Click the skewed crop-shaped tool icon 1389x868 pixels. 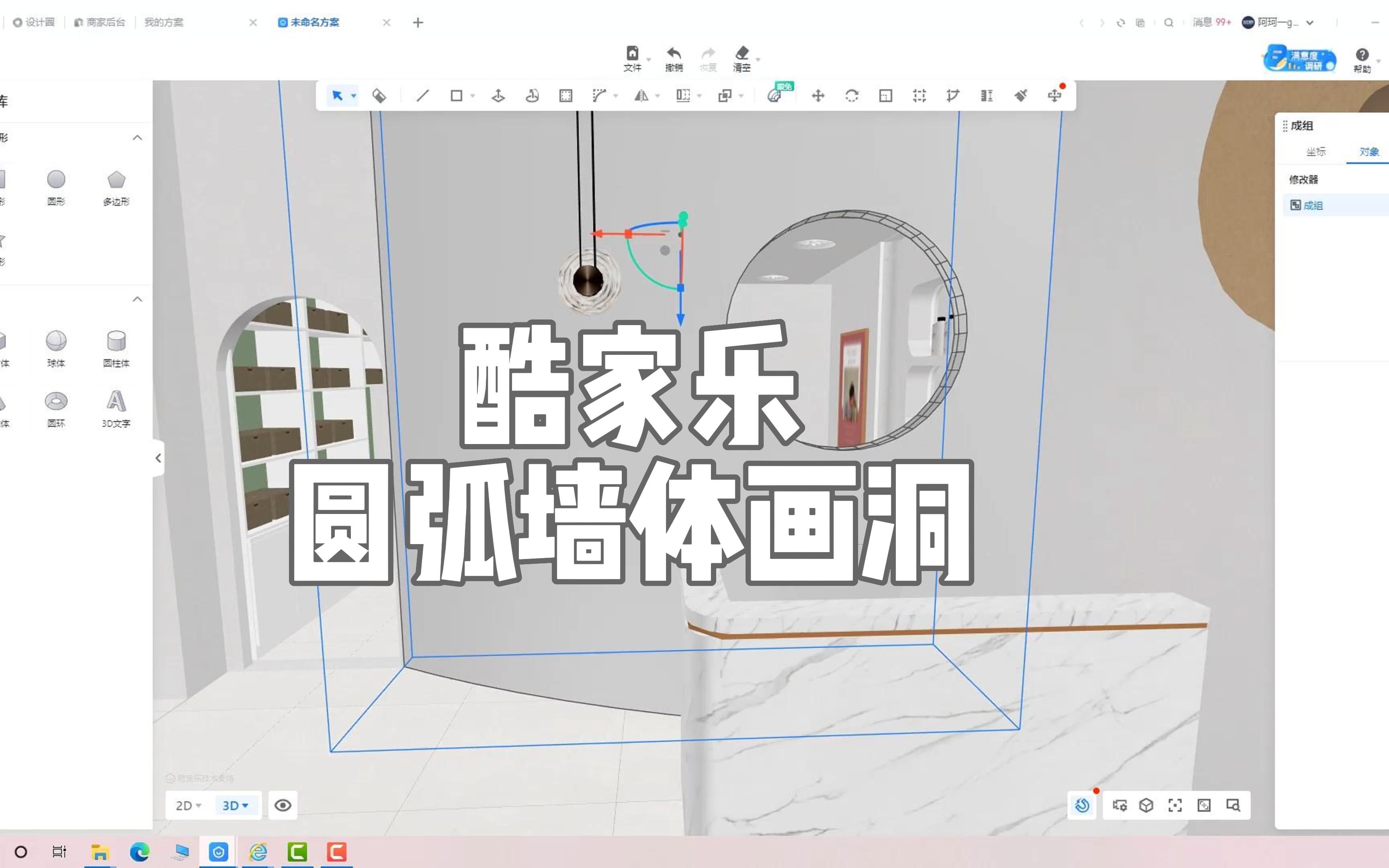click(x=953, y=95)
